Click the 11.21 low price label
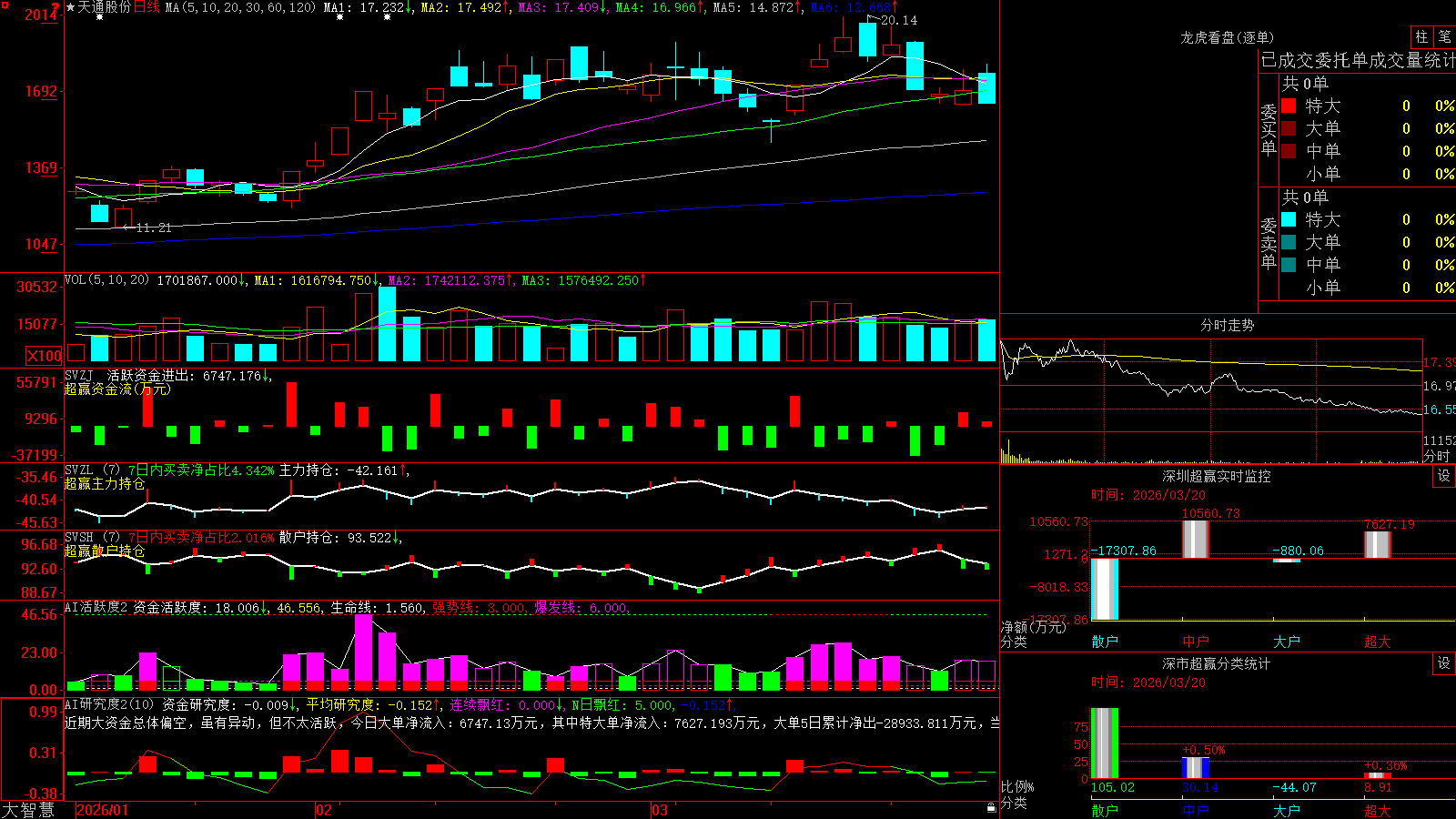Screen dimensions: 1456x819 [x=153, y=227]
